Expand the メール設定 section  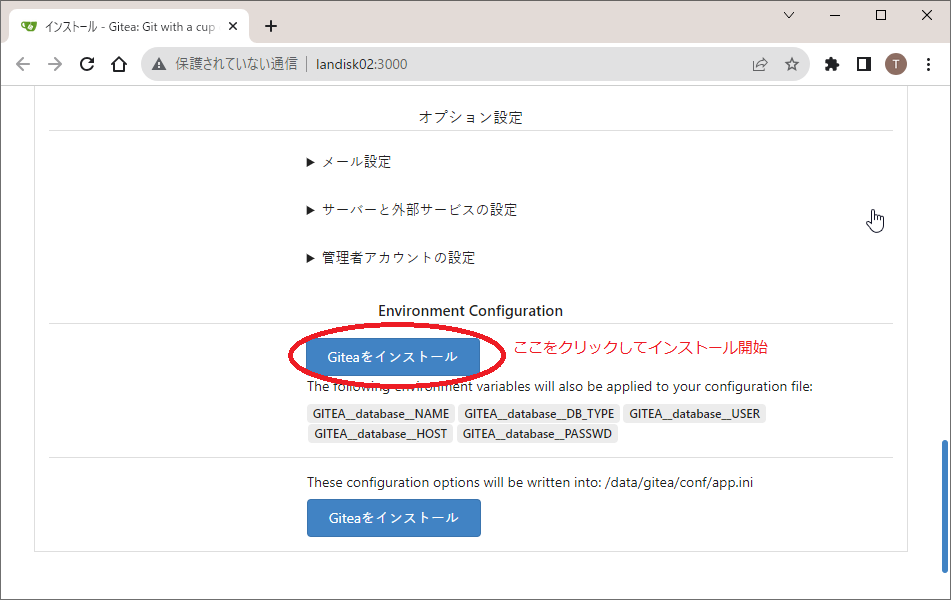tap(356, 162)
